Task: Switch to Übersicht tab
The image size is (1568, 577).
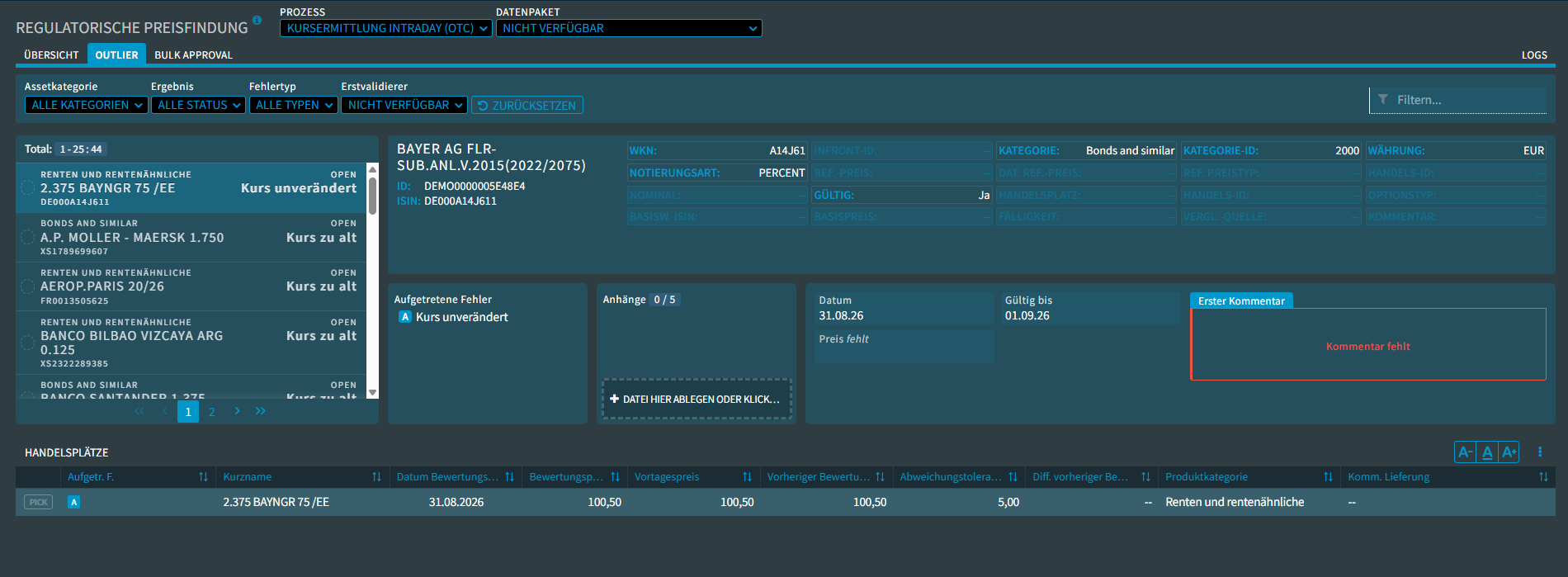Action: (51, 54)
